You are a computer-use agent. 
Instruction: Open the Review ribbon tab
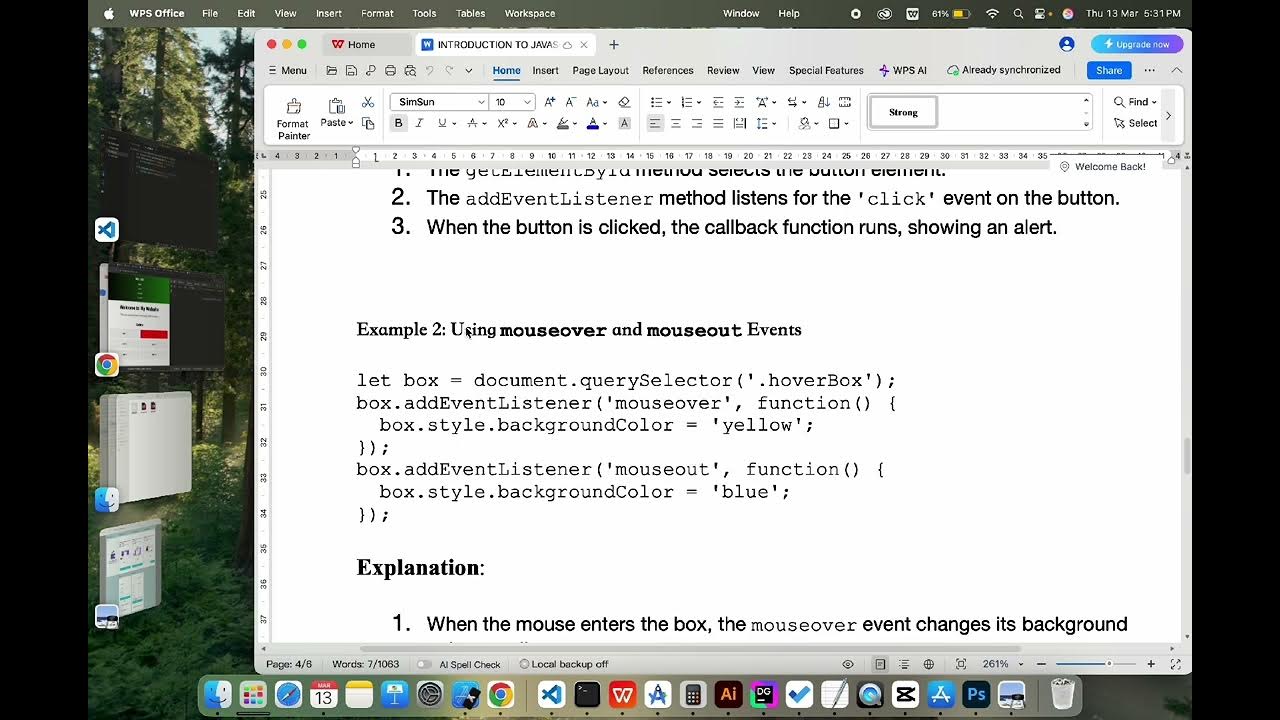(723, 71)
